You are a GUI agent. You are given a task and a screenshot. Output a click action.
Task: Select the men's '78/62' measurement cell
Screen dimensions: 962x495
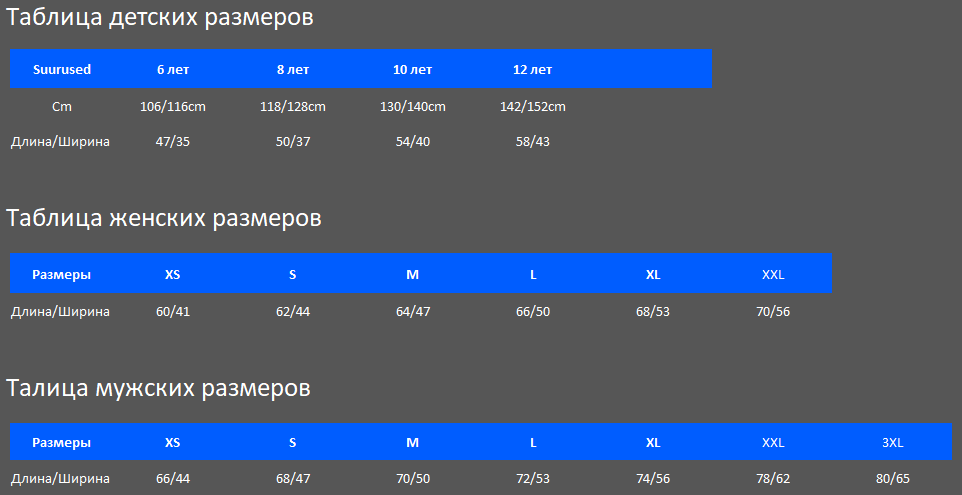point(773,478)
